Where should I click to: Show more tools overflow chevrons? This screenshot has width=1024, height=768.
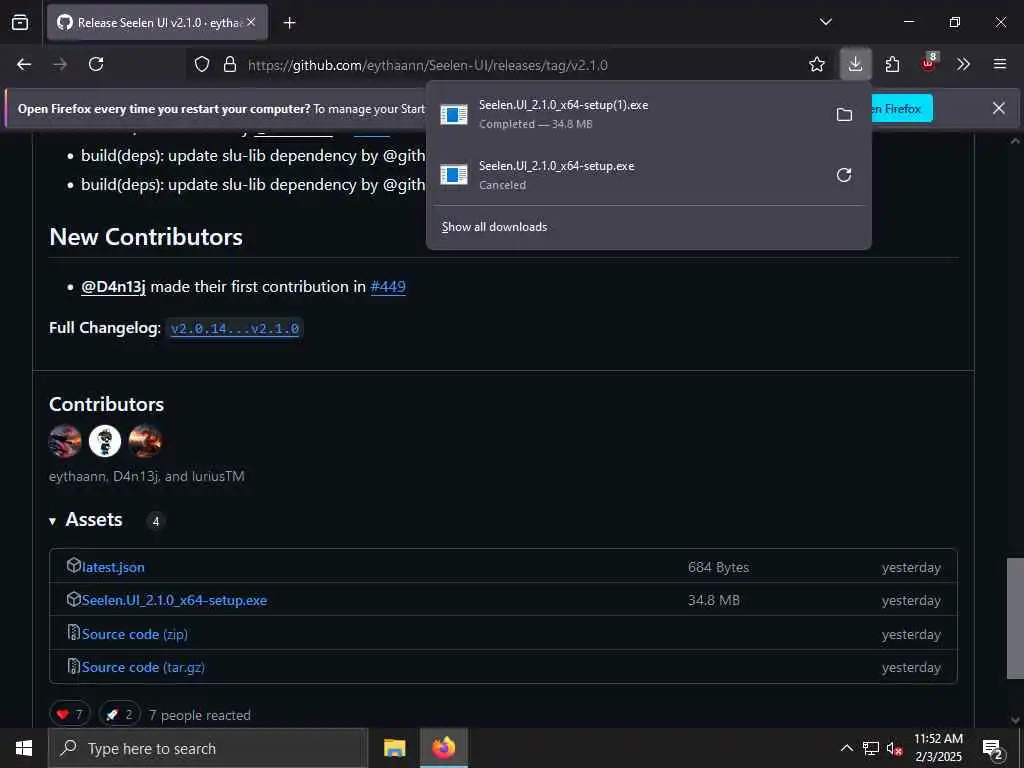[x=963, y=64]
